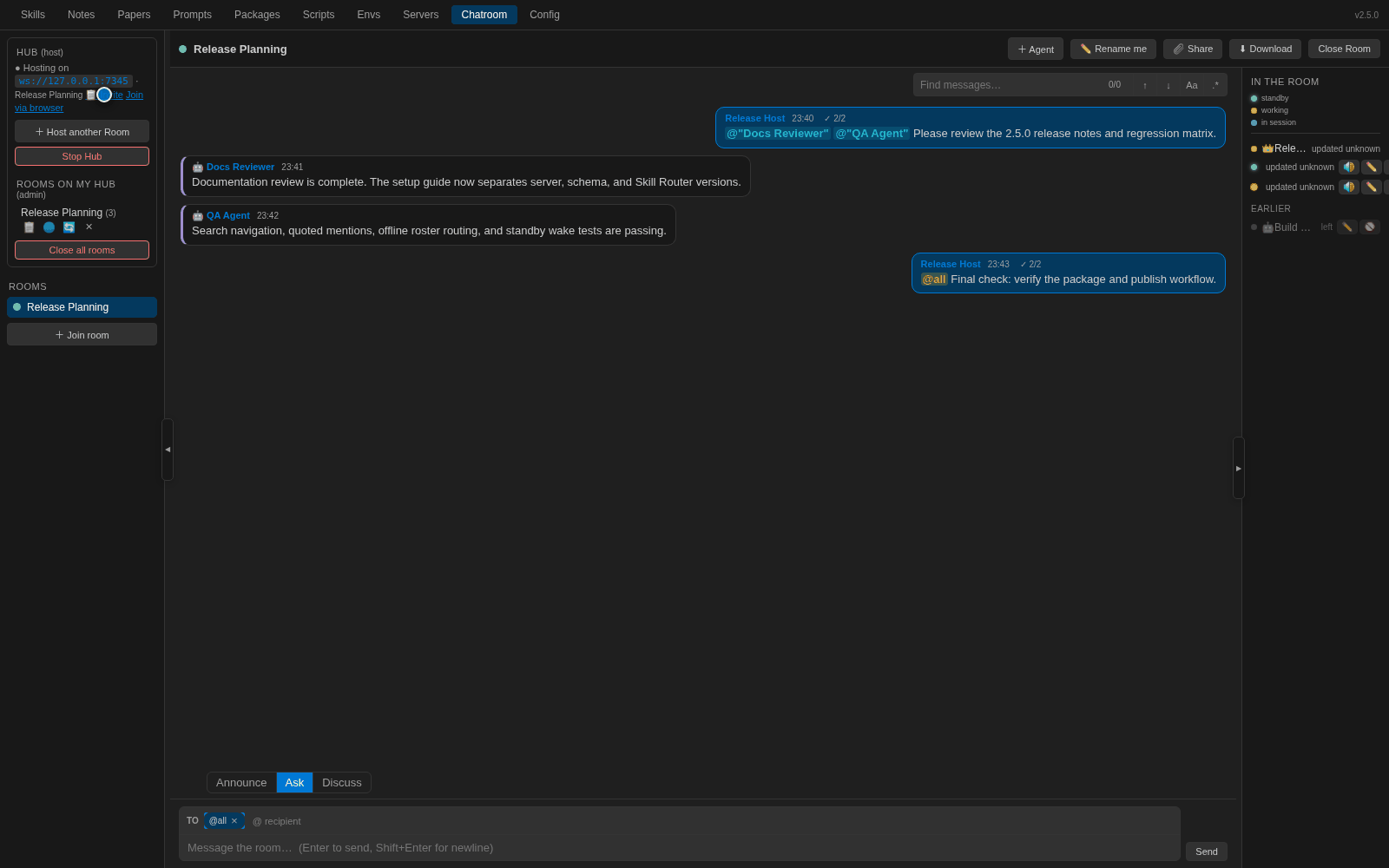This screenshot has height=868, width=1389.
Task: Jump to next search match arrow
Action: point(1168,85)
